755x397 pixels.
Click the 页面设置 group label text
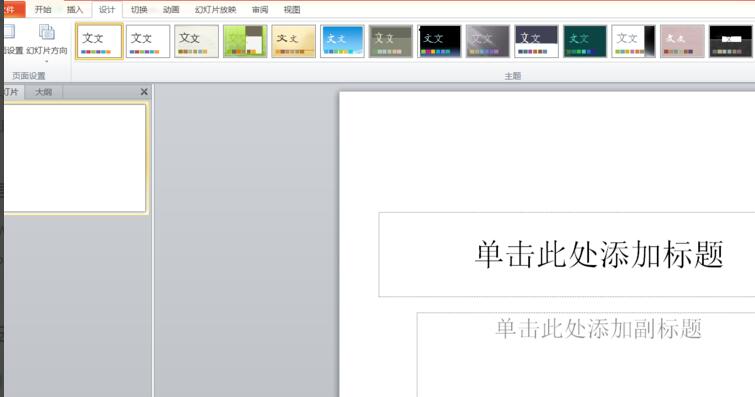click(29, 76)
